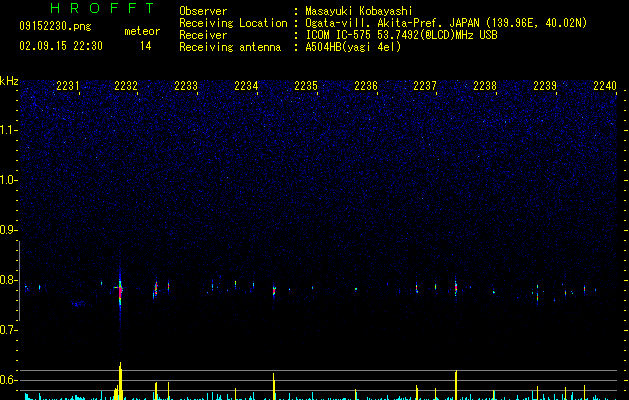The width and height of the screenshot is (629, 400).
Task: Click the grey frequency range bar on left axis
Action: 19,281
